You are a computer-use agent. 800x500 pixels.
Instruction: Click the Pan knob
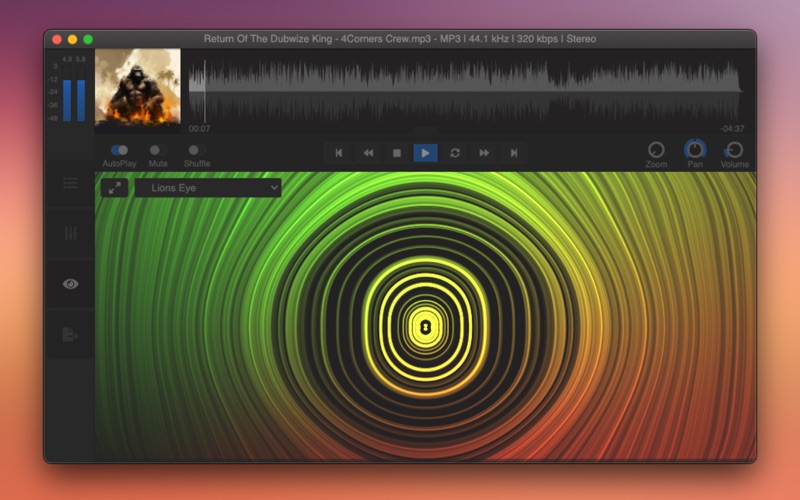695,150
